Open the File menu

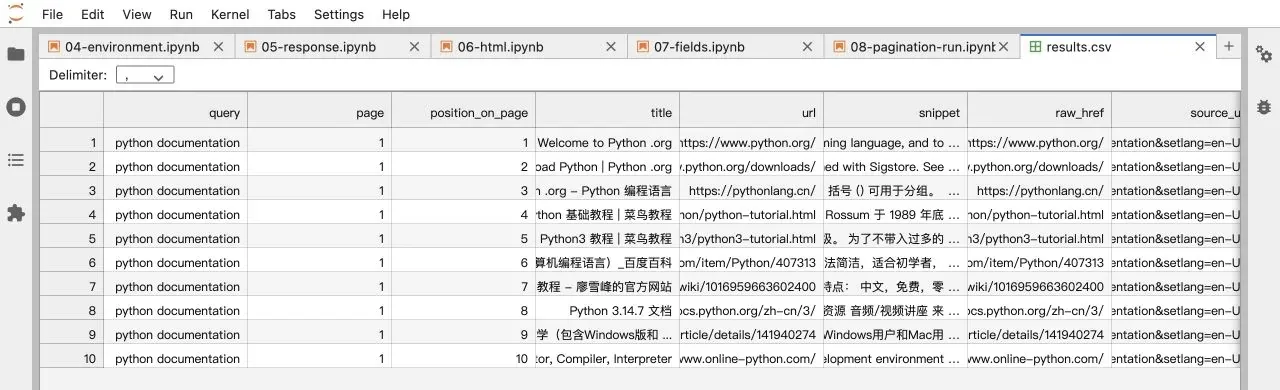coord(53,14)
